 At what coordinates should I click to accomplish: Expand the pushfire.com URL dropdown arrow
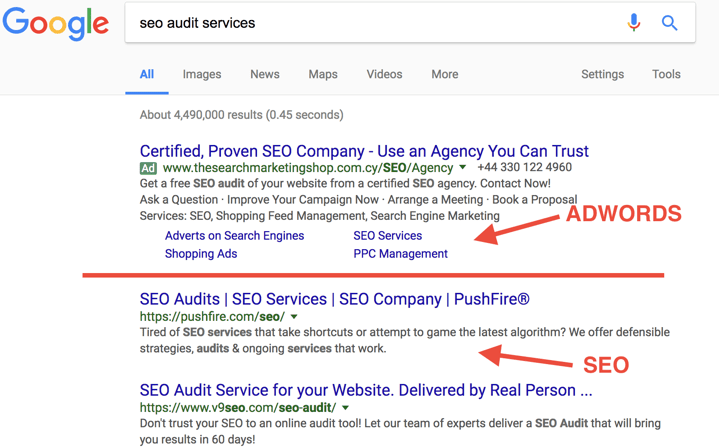(x=294, y=316)
